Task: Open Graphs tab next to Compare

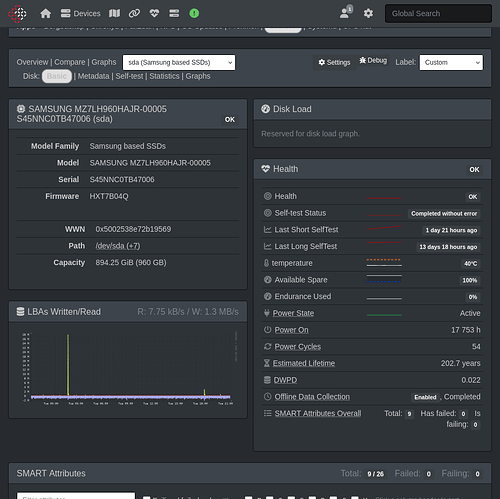Action: (104, 62)
